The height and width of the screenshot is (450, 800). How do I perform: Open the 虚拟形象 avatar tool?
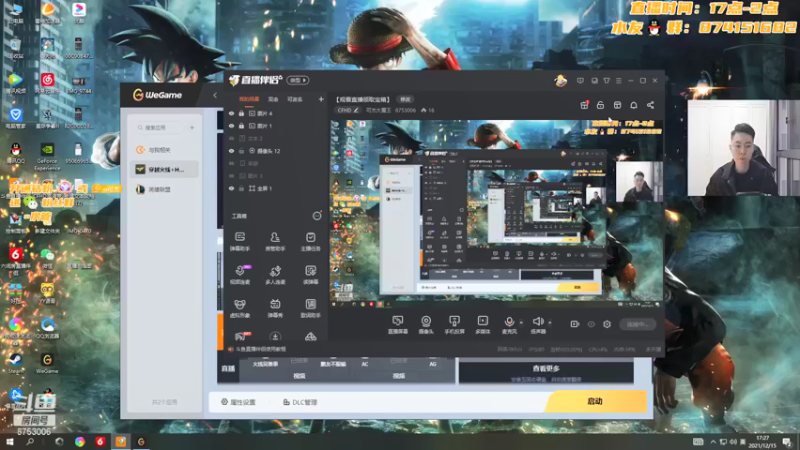[240, 308]
